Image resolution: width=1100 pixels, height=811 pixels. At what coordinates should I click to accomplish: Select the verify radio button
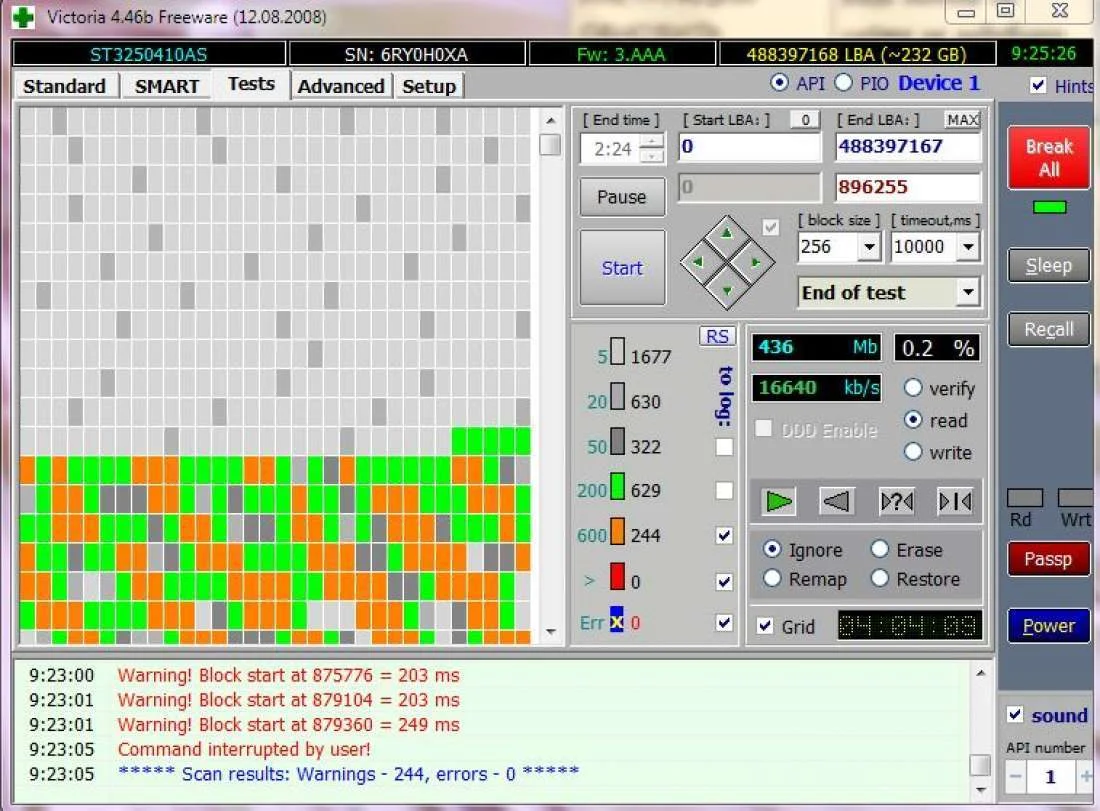(912, 388)
